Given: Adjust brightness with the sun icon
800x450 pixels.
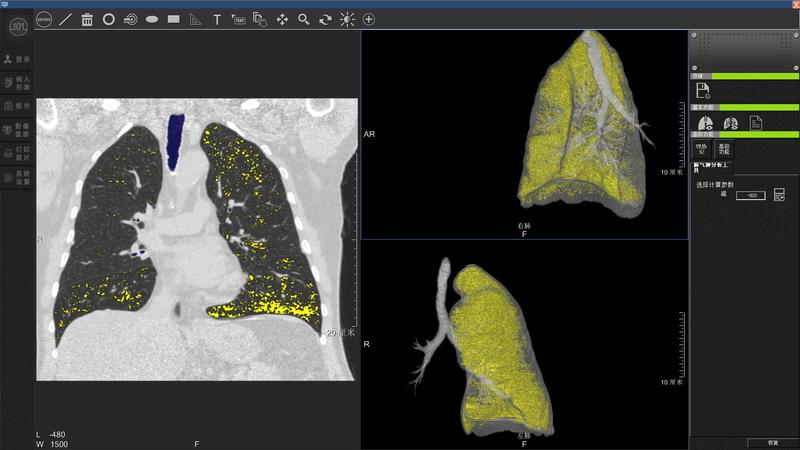Looking at the screenshot, I should pos(347,19).
